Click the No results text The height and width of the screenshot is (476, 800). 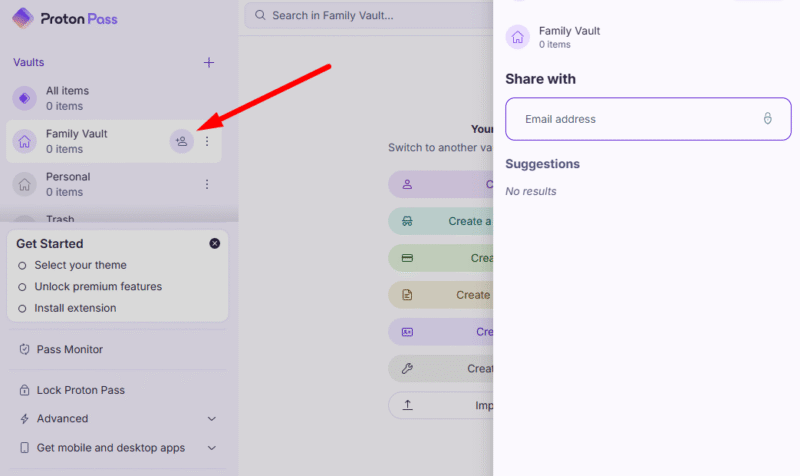click(531, 191)
